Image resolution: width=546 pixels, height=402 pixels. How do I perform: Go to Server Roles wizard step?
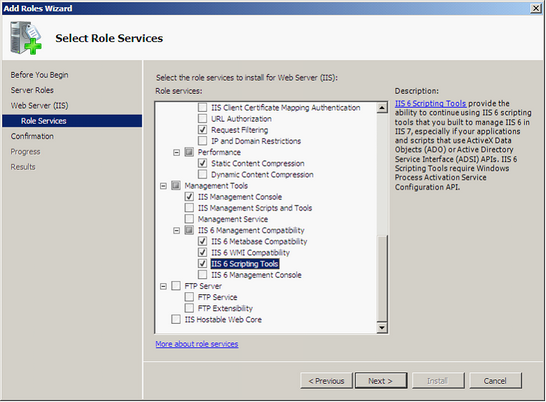click(x=32, y=90)
